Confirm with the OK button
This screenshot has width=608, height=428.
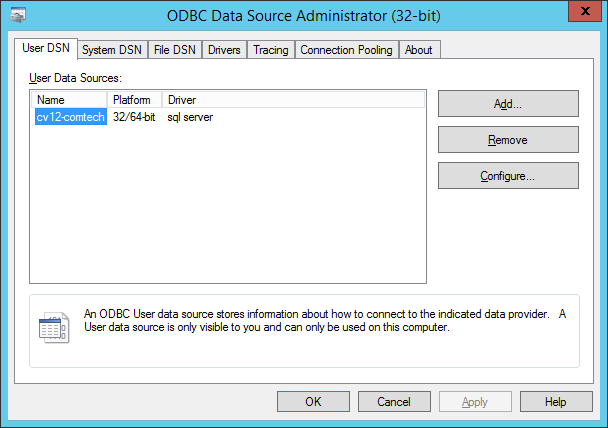tap(313, 402)
